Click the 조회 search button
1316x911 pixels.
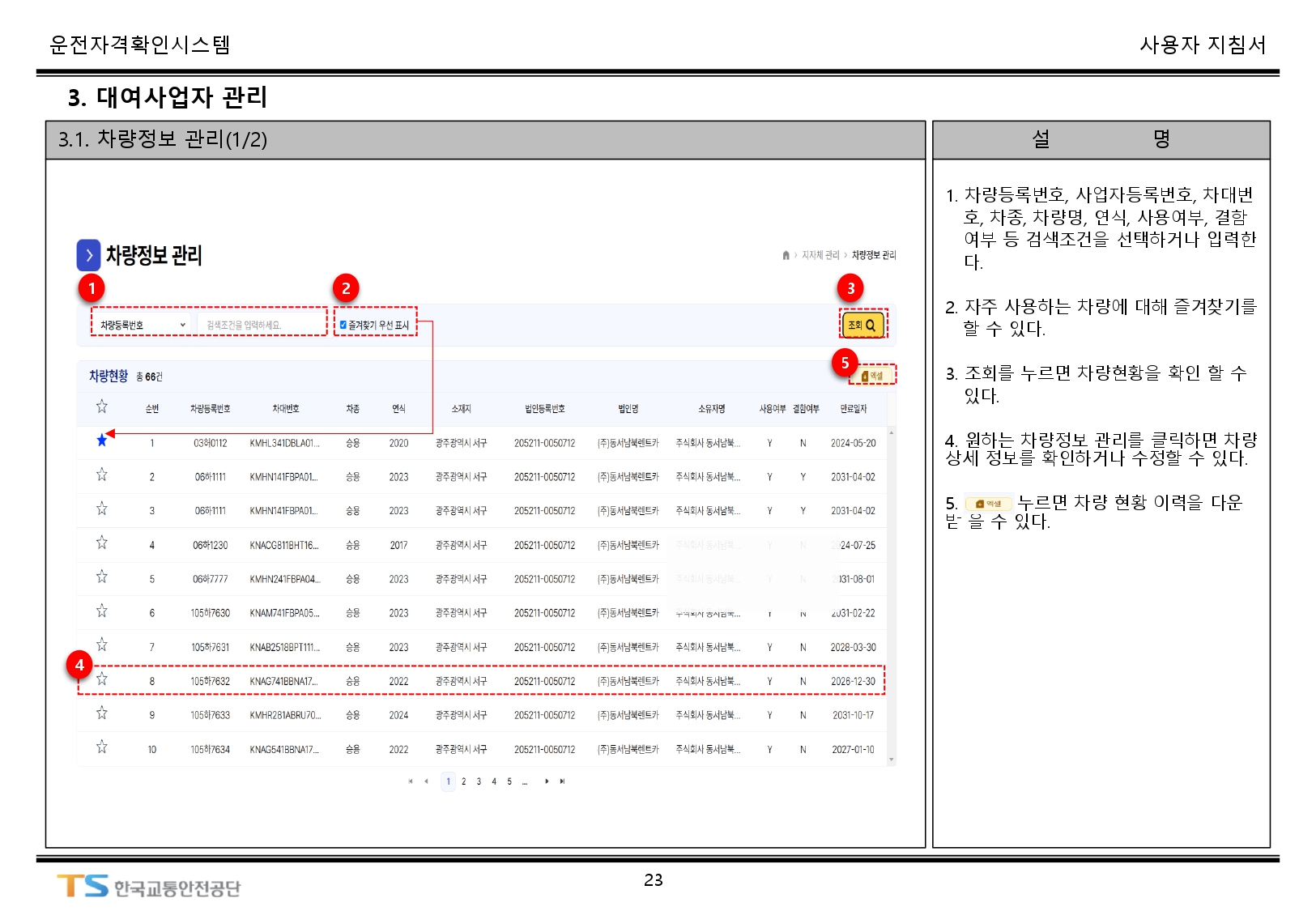pyautogui.click(x=862, y=325)
